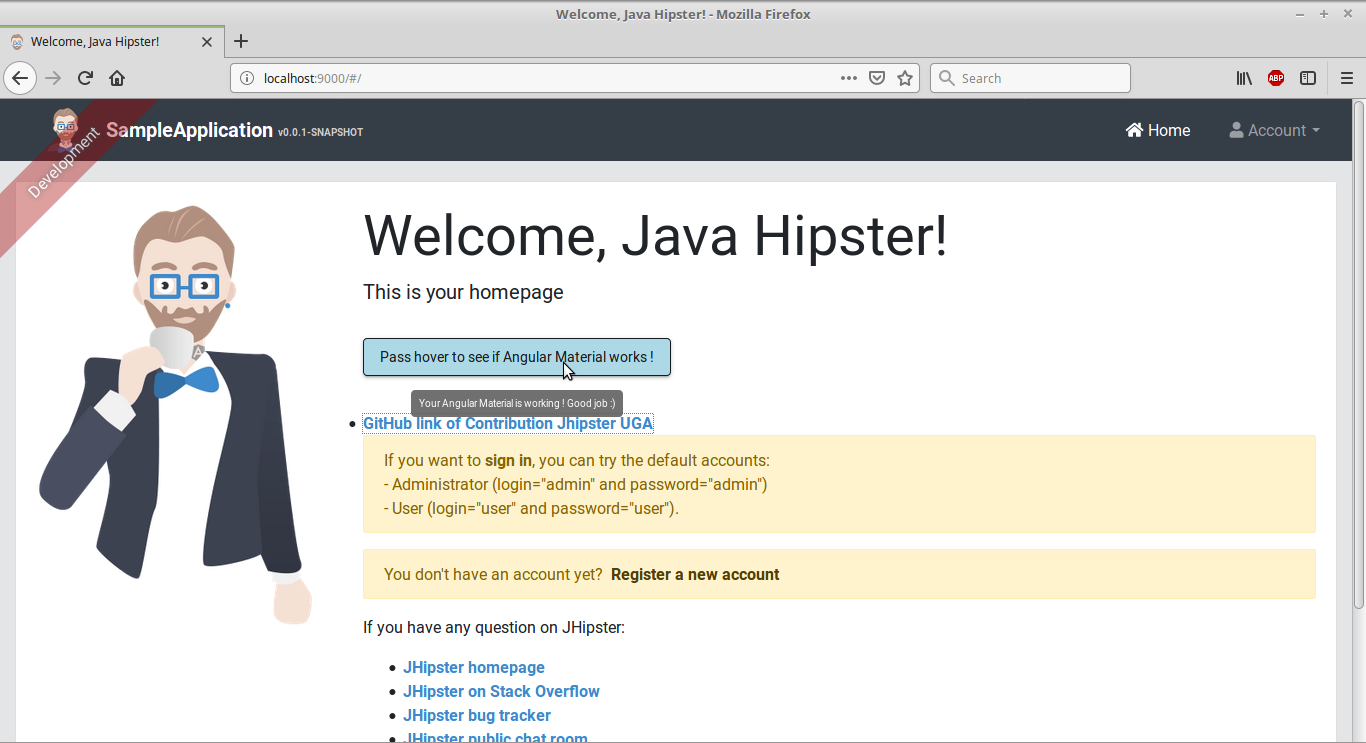Image resolution: width=1366 pixels, height=743 pixels.
Task: Go to Home in the navbar
Action: point(1158,130)
